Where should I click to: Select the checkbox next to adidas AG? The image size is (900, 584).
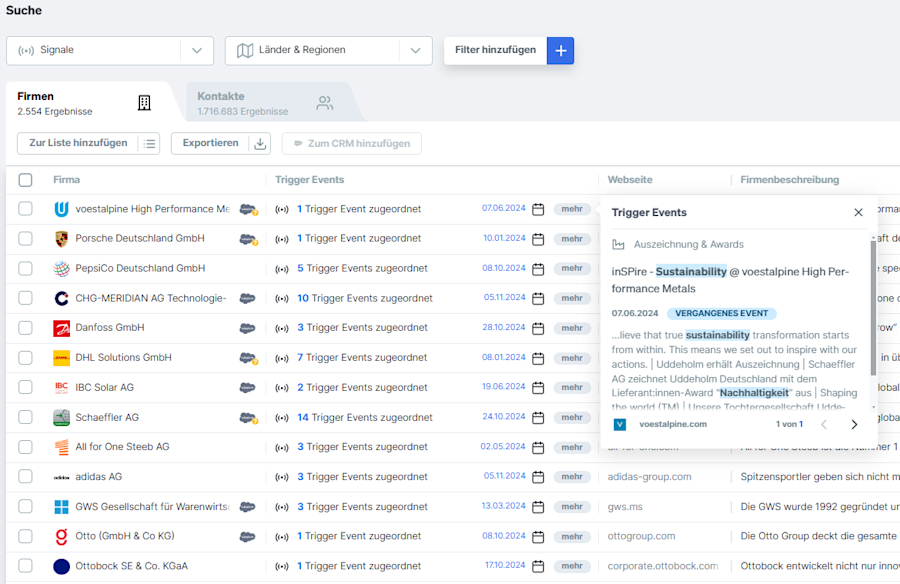pyautogui.click(x=25, y=477)
